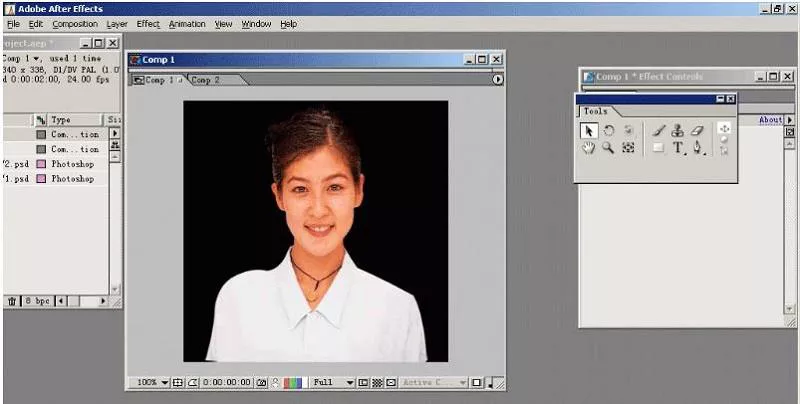Open Comp viewer flyout menu arrow
Screen dimensions: 800x404
497,79
